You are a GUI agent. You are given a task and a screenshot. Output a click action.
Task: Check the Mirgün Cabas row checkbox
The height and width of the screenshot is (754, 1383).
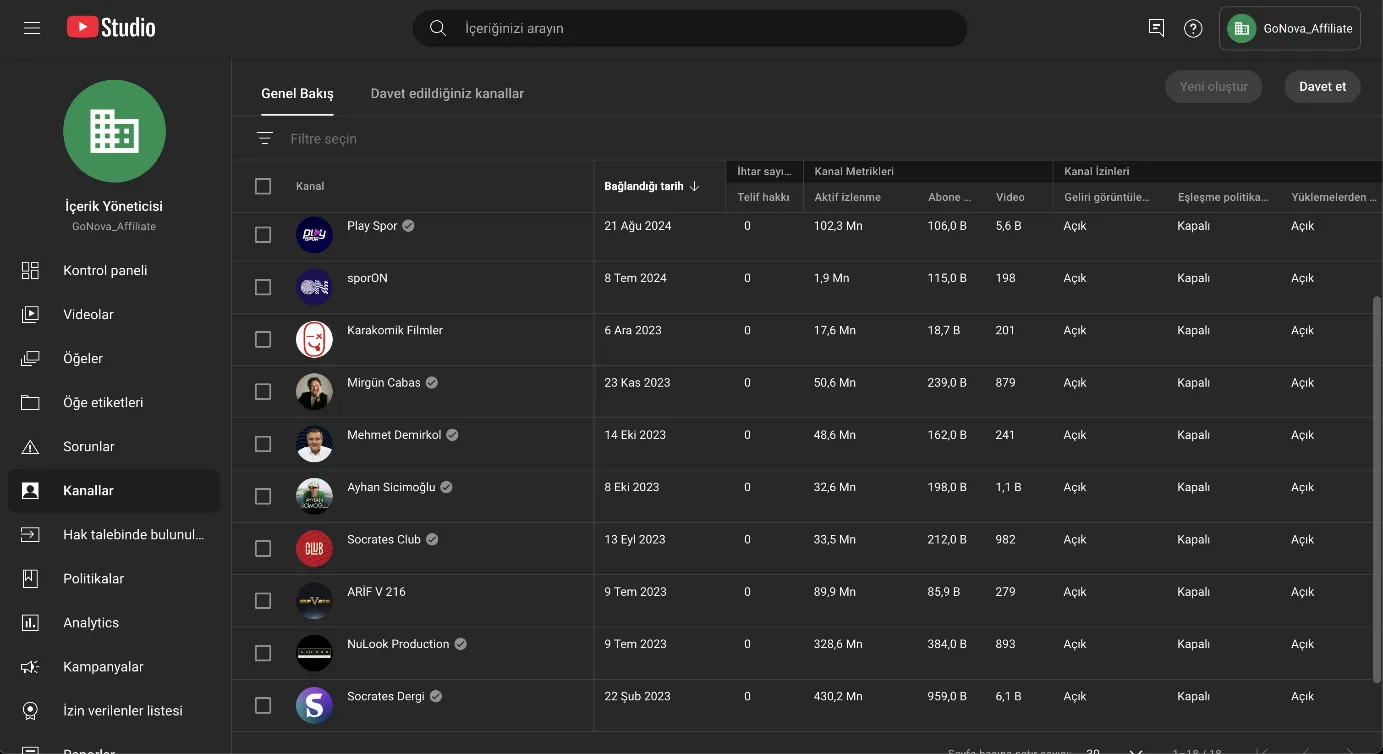pyautogui.click(x=263, y=392)
